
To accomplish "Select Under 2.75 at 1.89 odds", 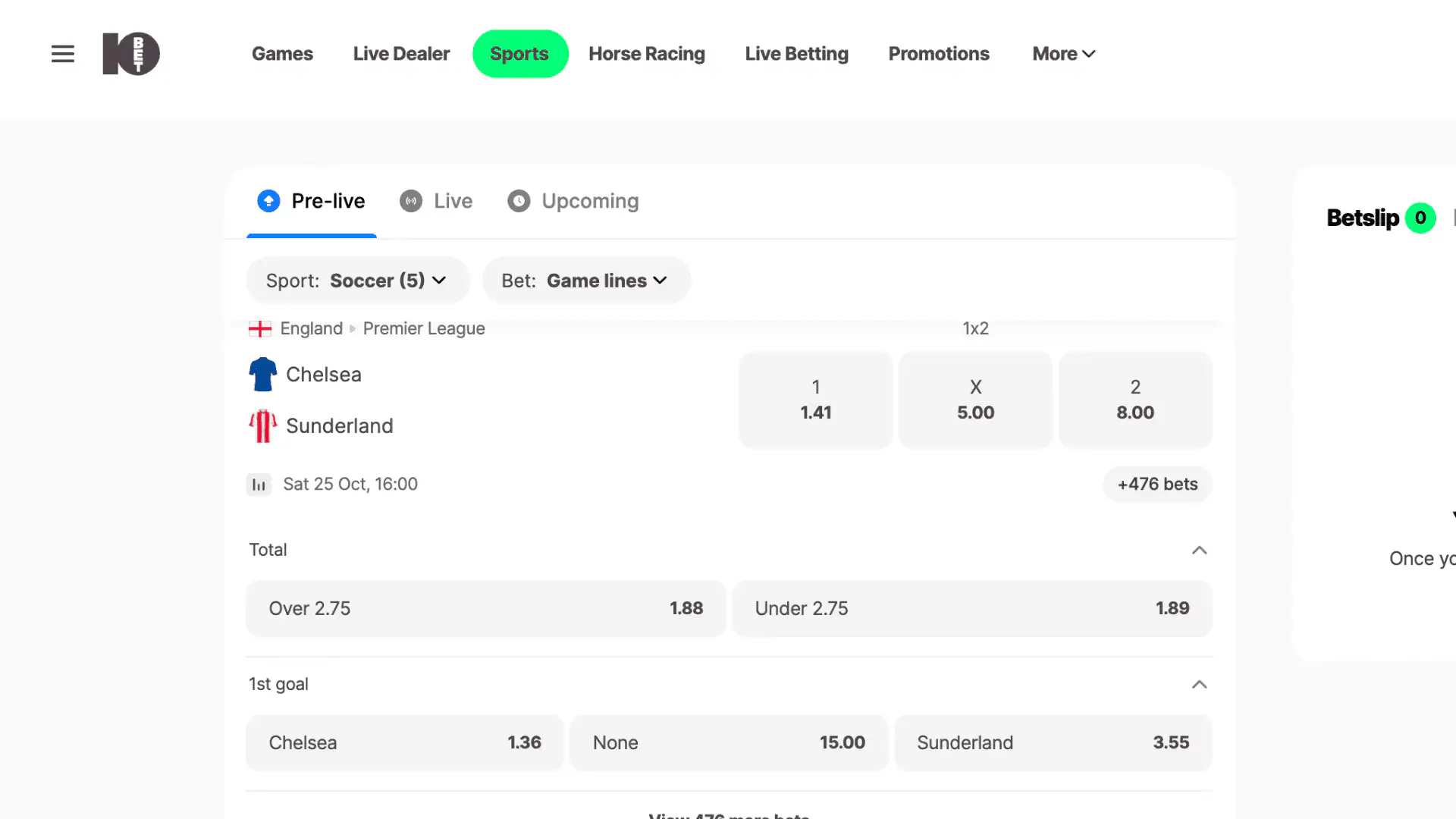I will click(x=971, y=608).
